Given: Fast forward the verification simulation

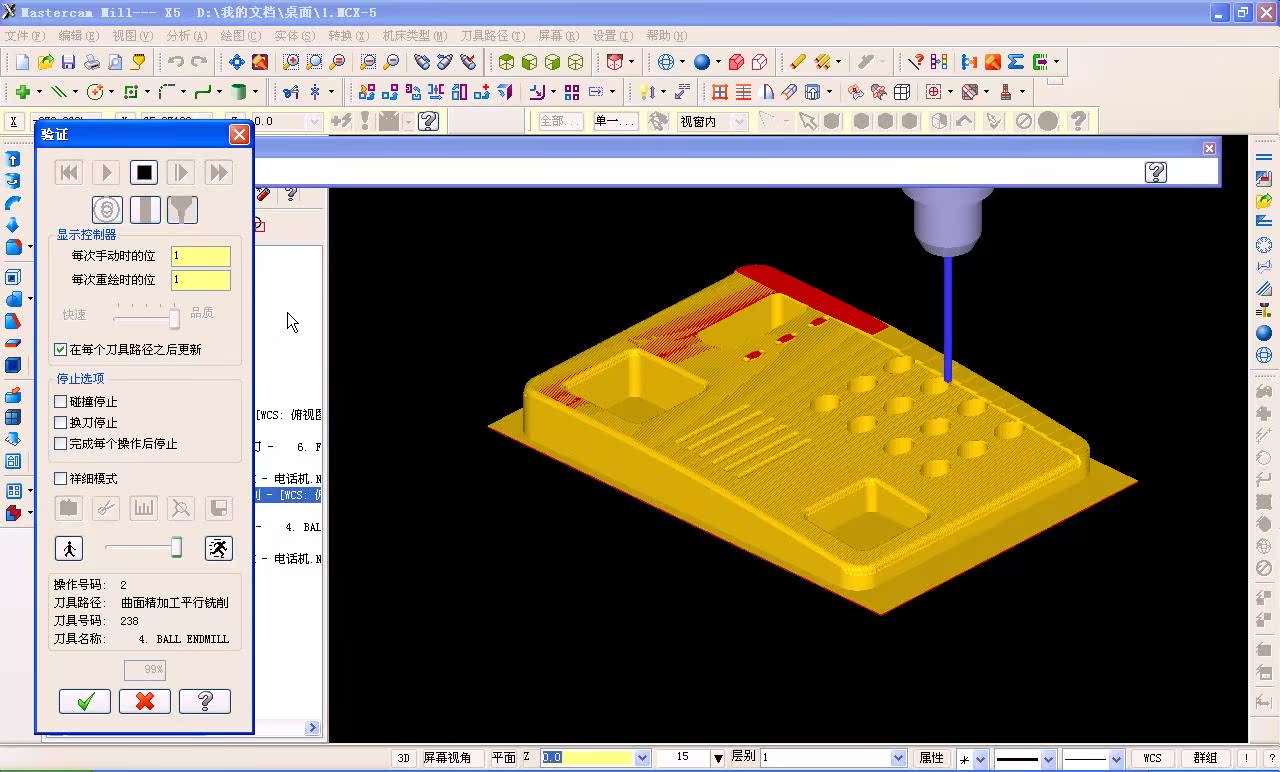Looking at the screenshot, I should 218,173.
